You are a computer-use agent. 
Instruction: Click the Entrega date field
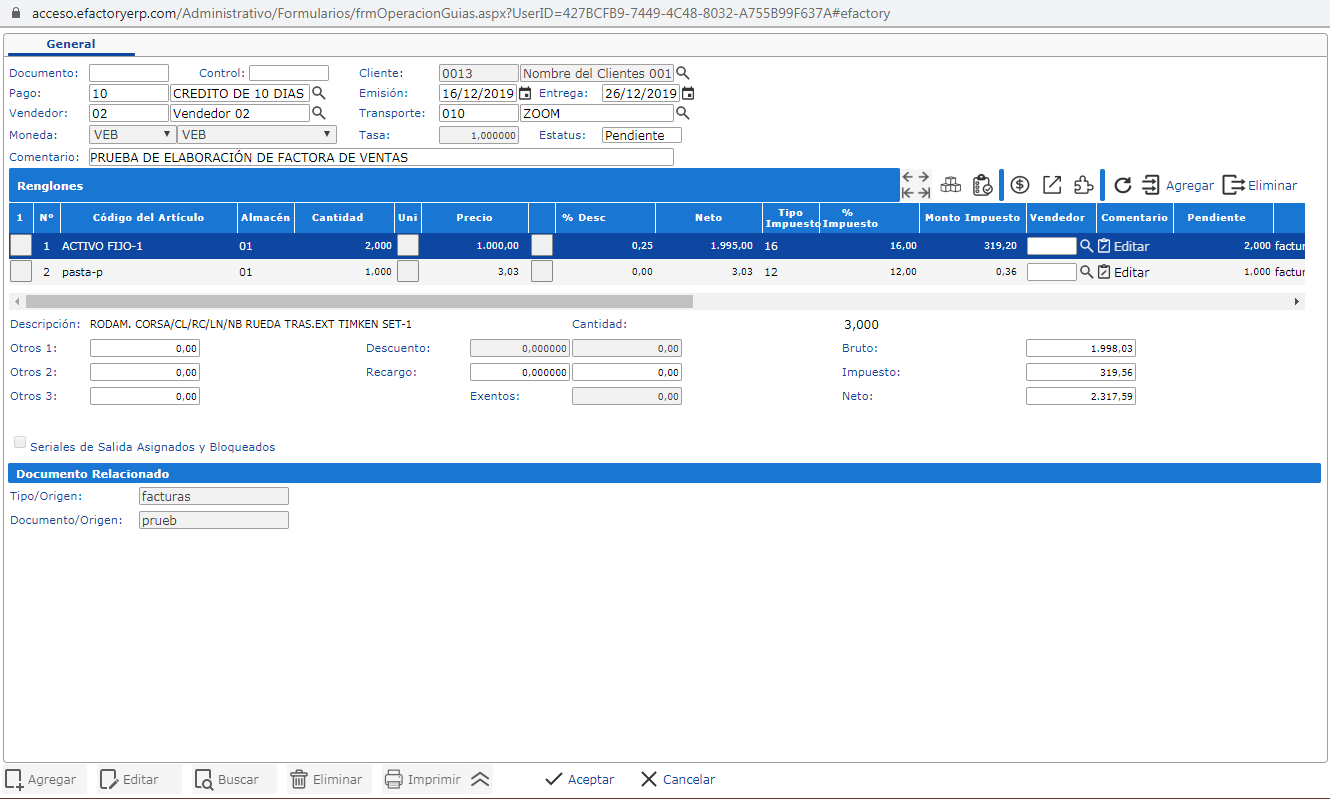click(x=641, y=93)
